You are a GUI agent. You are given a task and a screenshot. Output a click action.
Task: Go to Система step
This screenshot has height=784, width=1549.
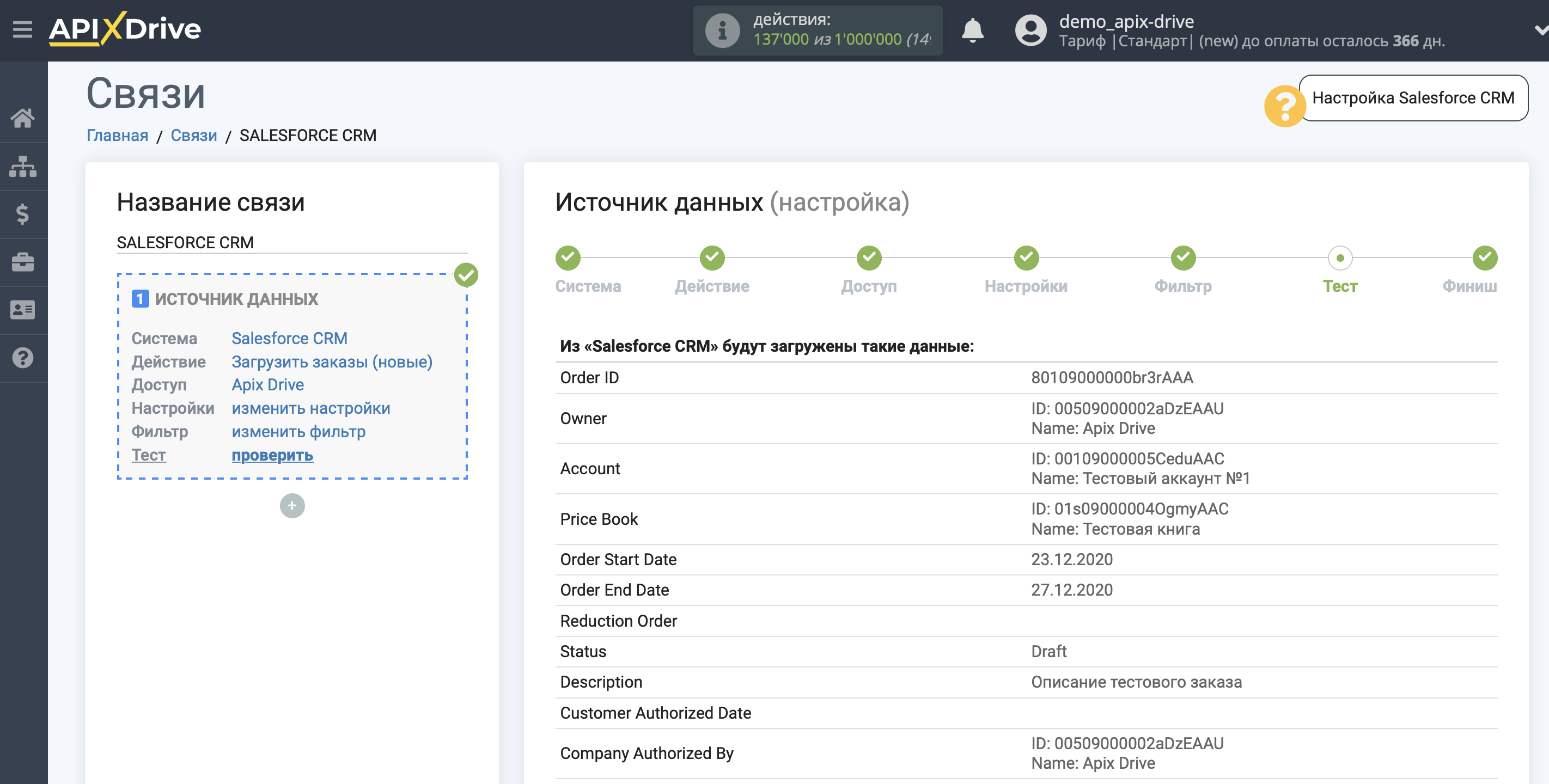[588, 286]
